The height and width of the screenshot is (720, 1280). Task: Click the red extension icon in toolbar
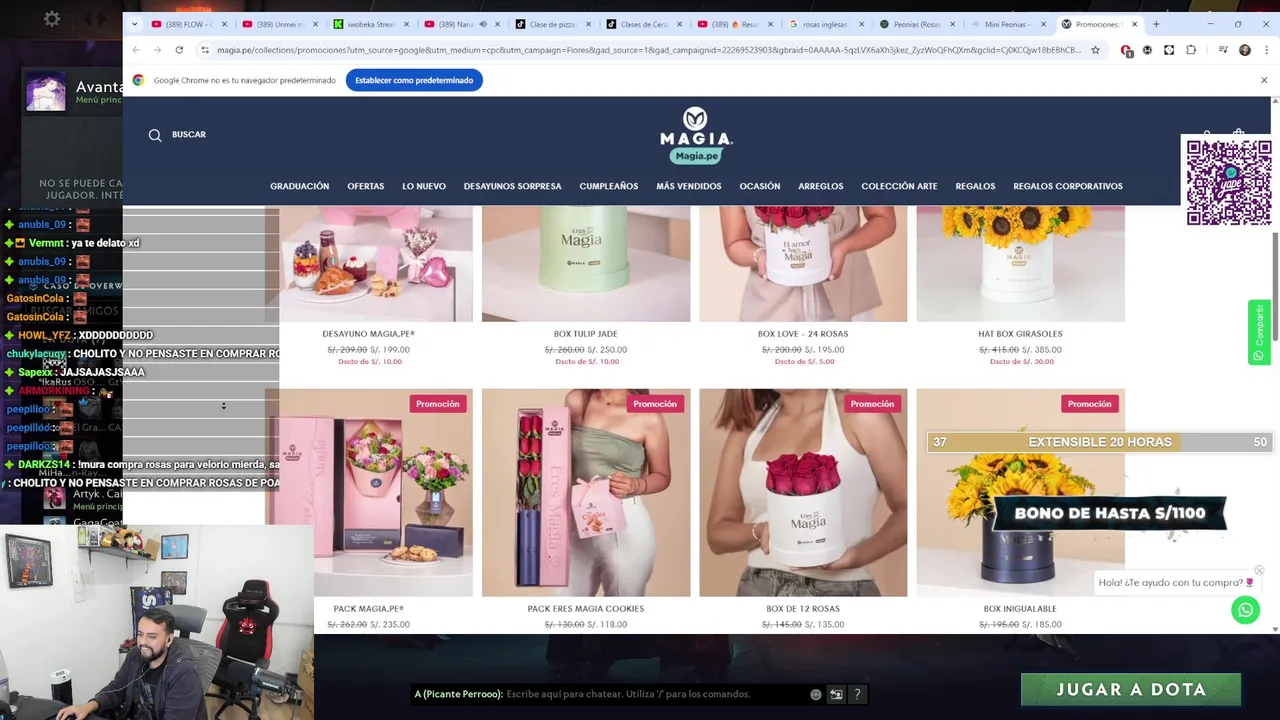(1126, 50)
